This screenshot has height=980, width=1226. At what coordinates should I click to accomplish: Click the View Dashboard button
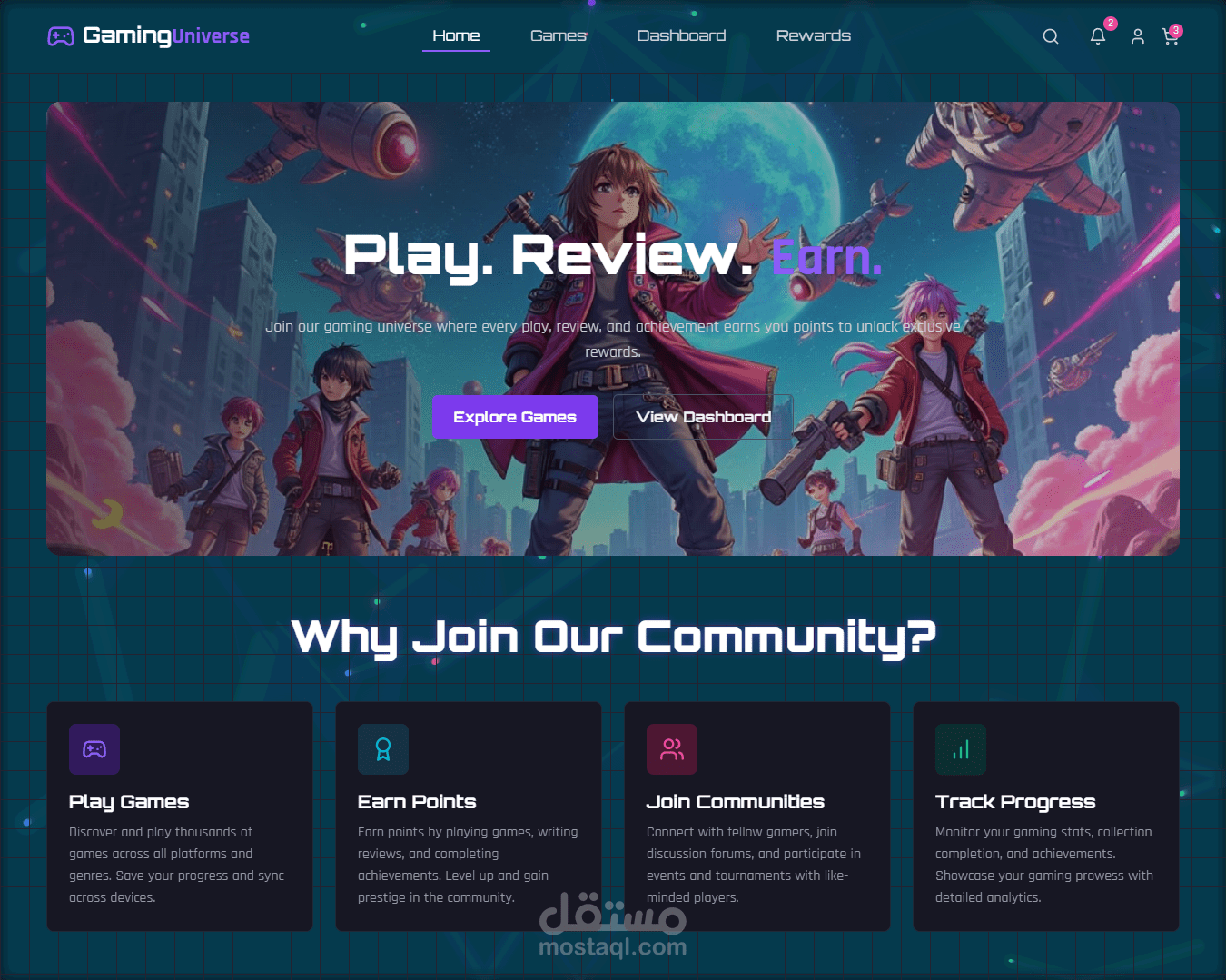coord(703,416)
